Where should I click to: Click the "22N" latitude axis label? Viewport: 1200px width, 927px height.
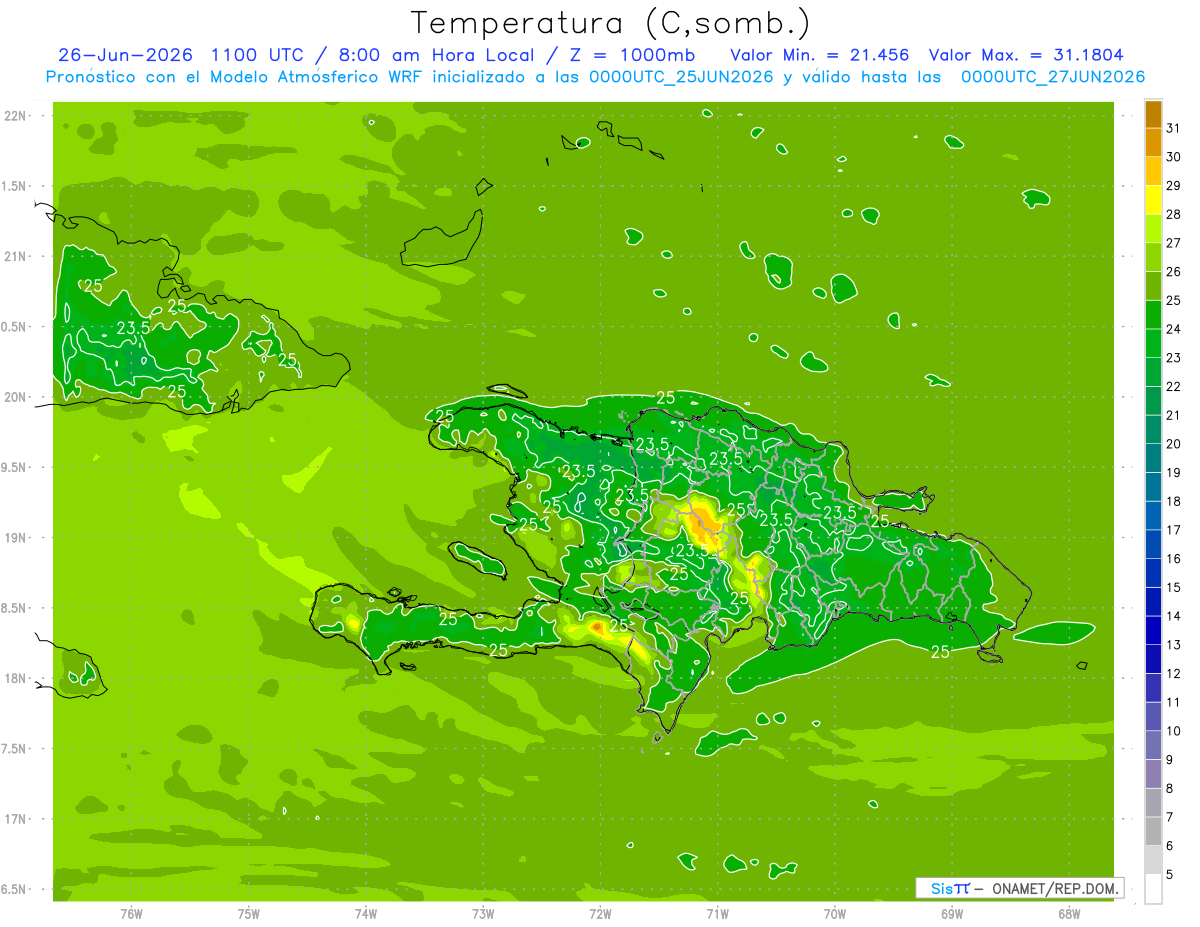(x=16, y=116)
